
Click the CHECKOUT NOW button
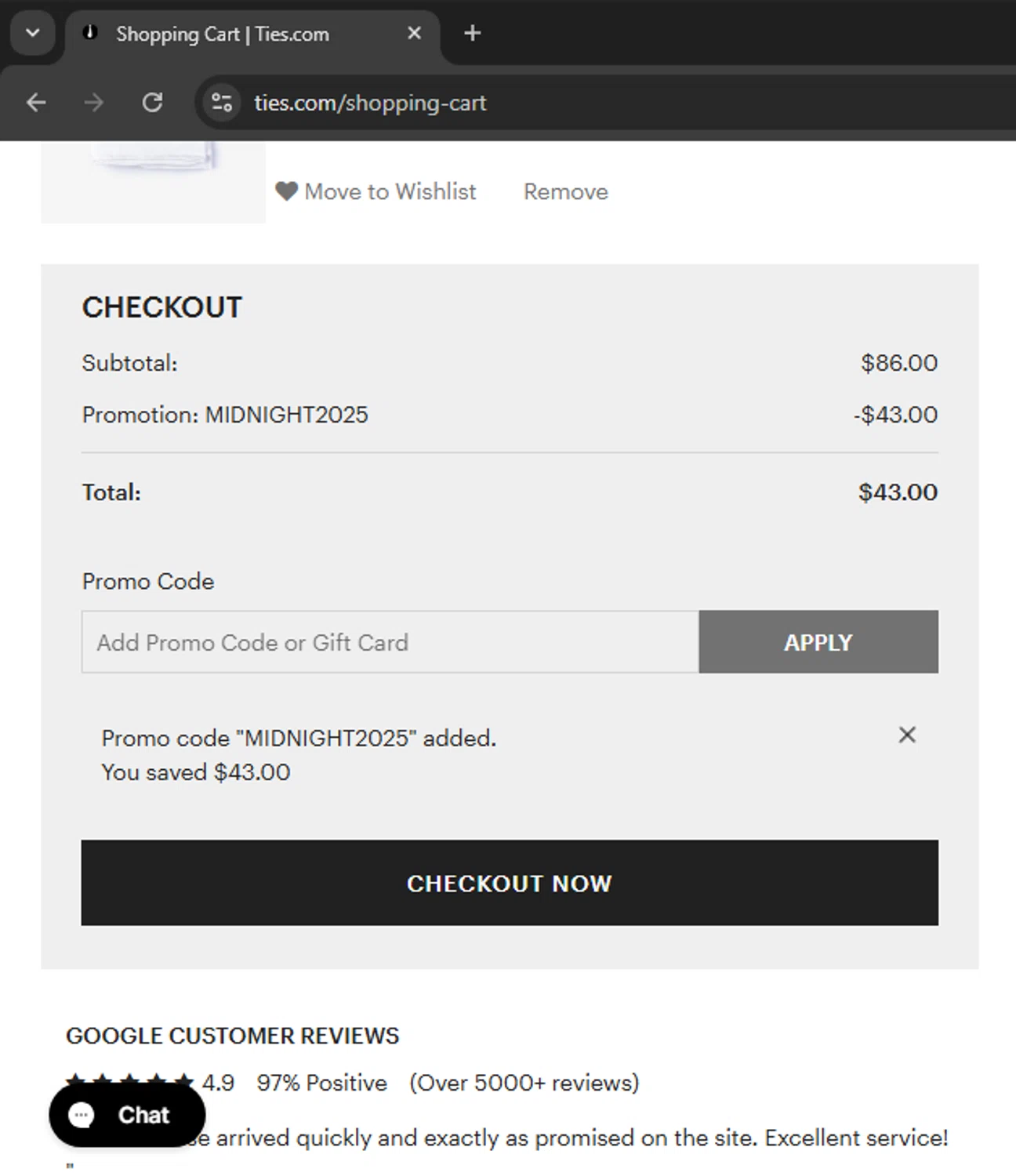pyautogui.click(x=510, y=883)
